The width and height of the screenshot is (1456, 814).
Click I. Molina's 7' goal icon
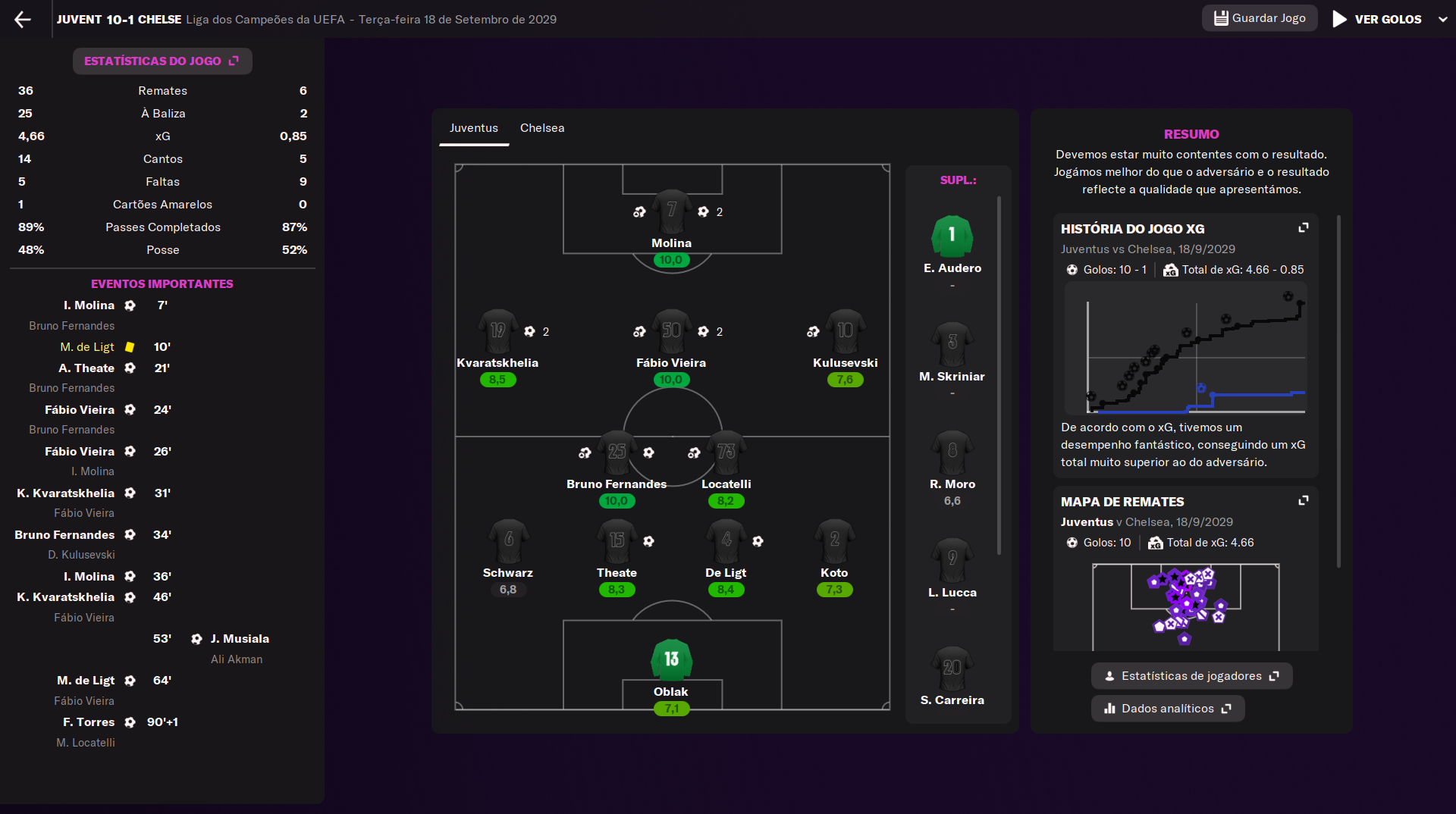tap(130, 305)
